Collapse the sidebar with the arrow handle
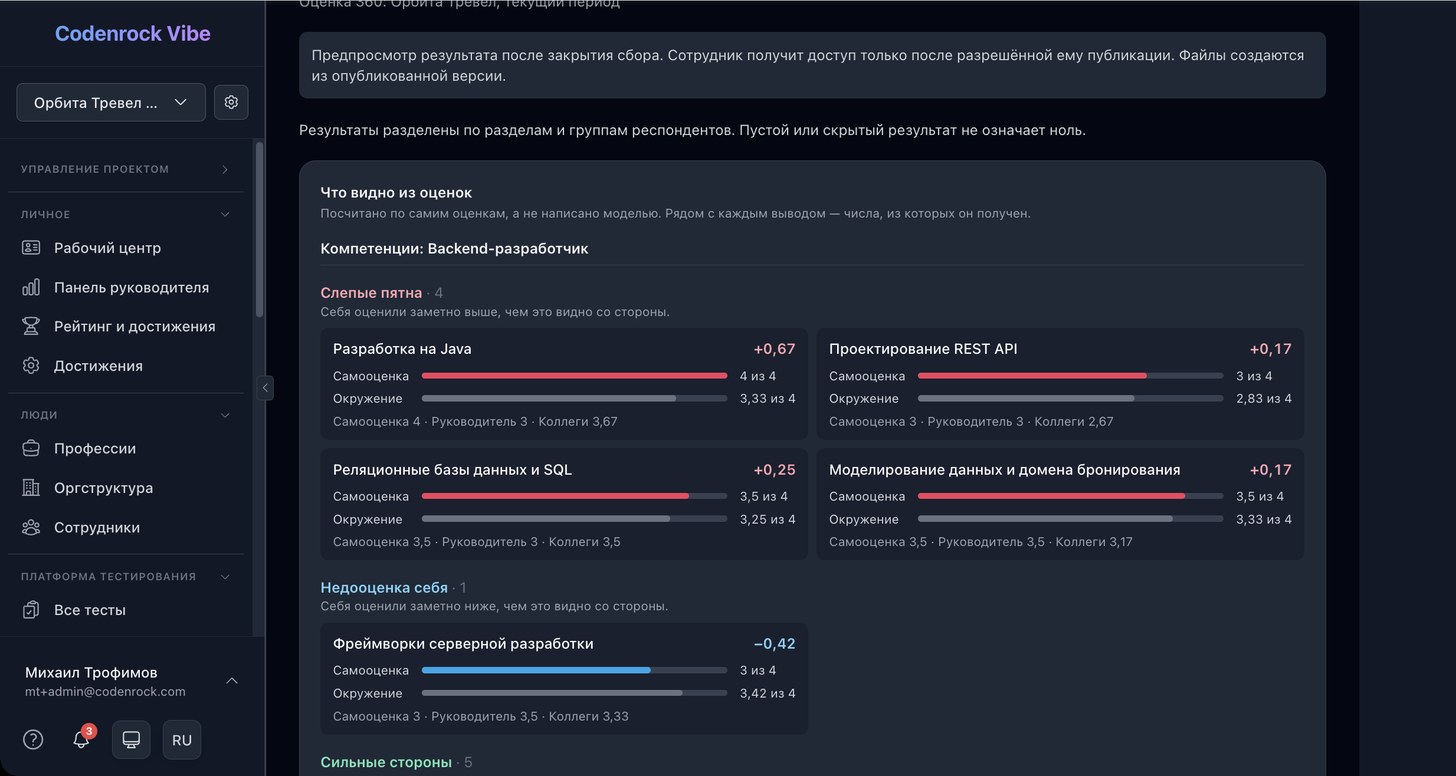The width and height of the screenshot is (1456, 776). click(265, 388)
